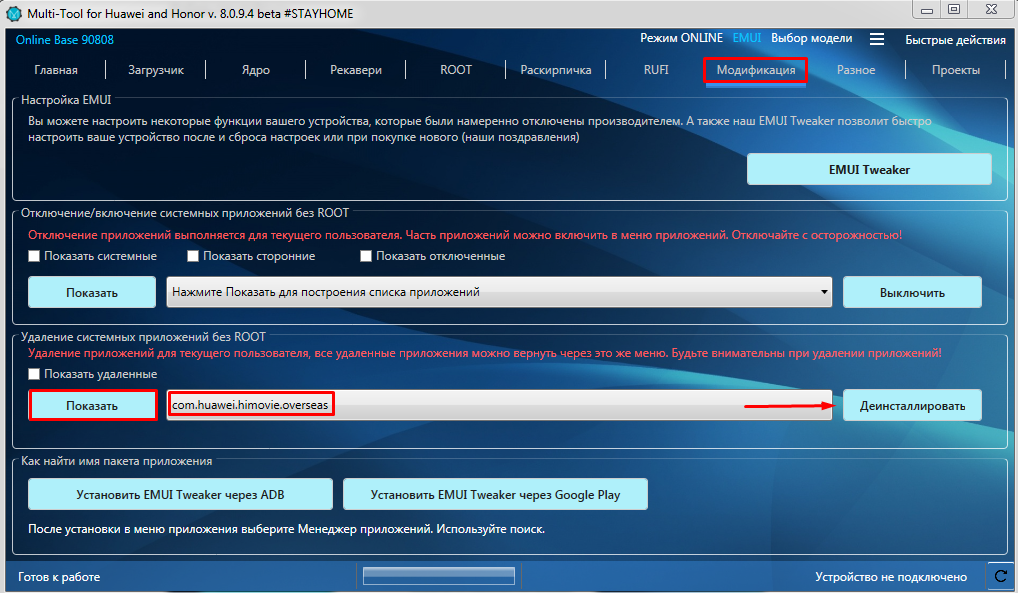
Task: Click the refresh connection icon
Action: (1001, 576)
